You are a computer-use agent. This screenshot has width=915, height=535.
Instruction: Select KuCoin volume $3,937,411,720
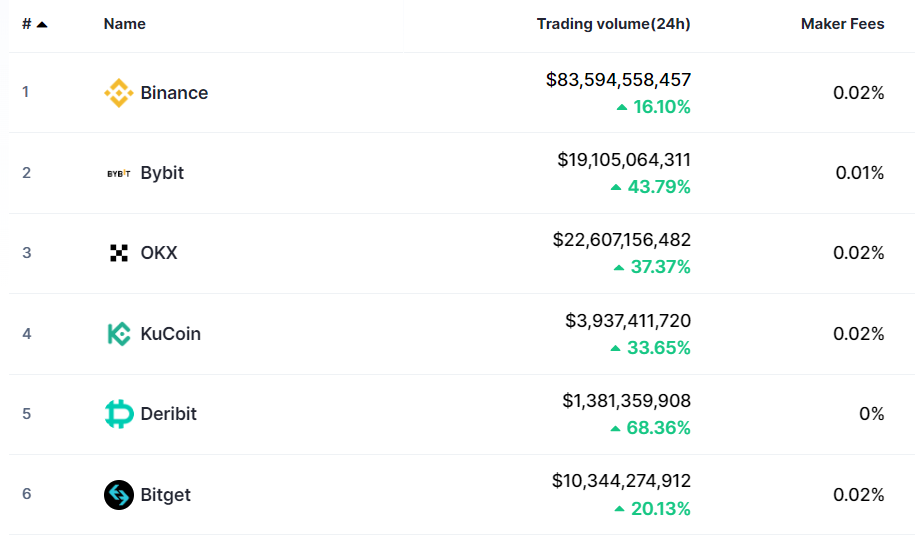point(628,320)
